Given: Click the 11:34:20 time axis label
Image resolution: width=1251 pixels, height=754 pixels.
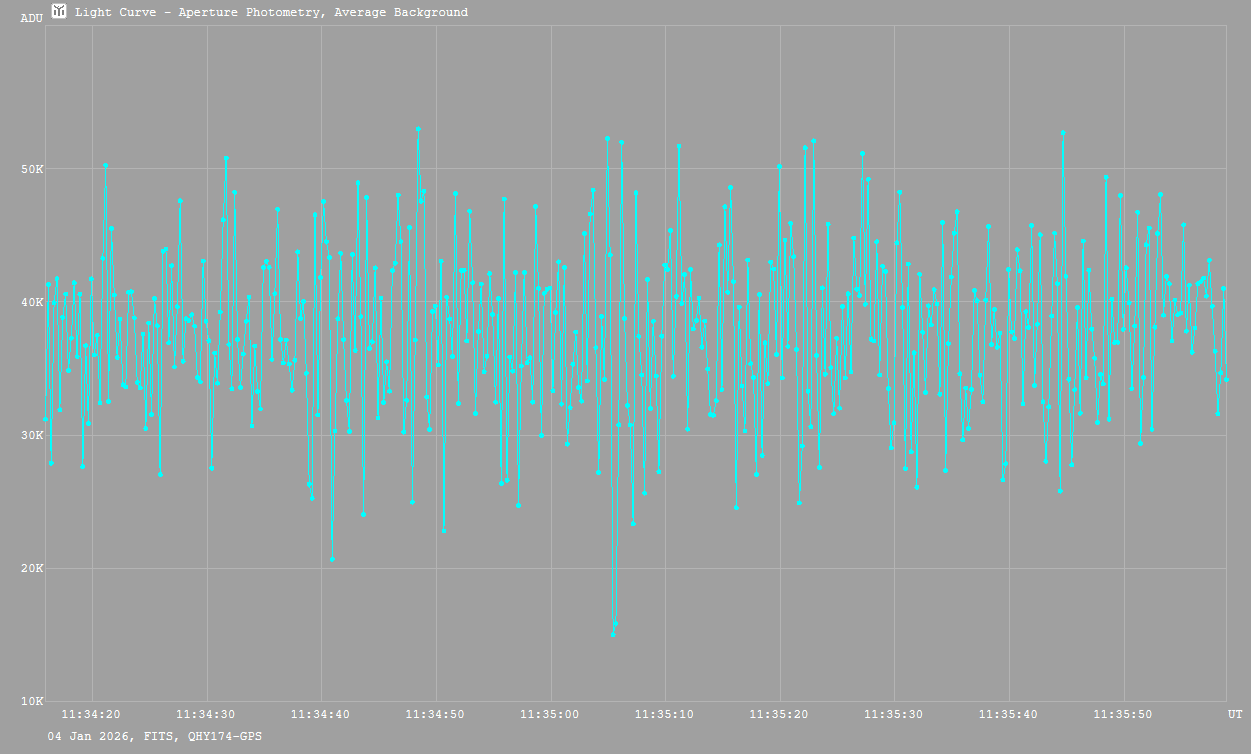Looking at the screenshot, I should pos(91,714).
